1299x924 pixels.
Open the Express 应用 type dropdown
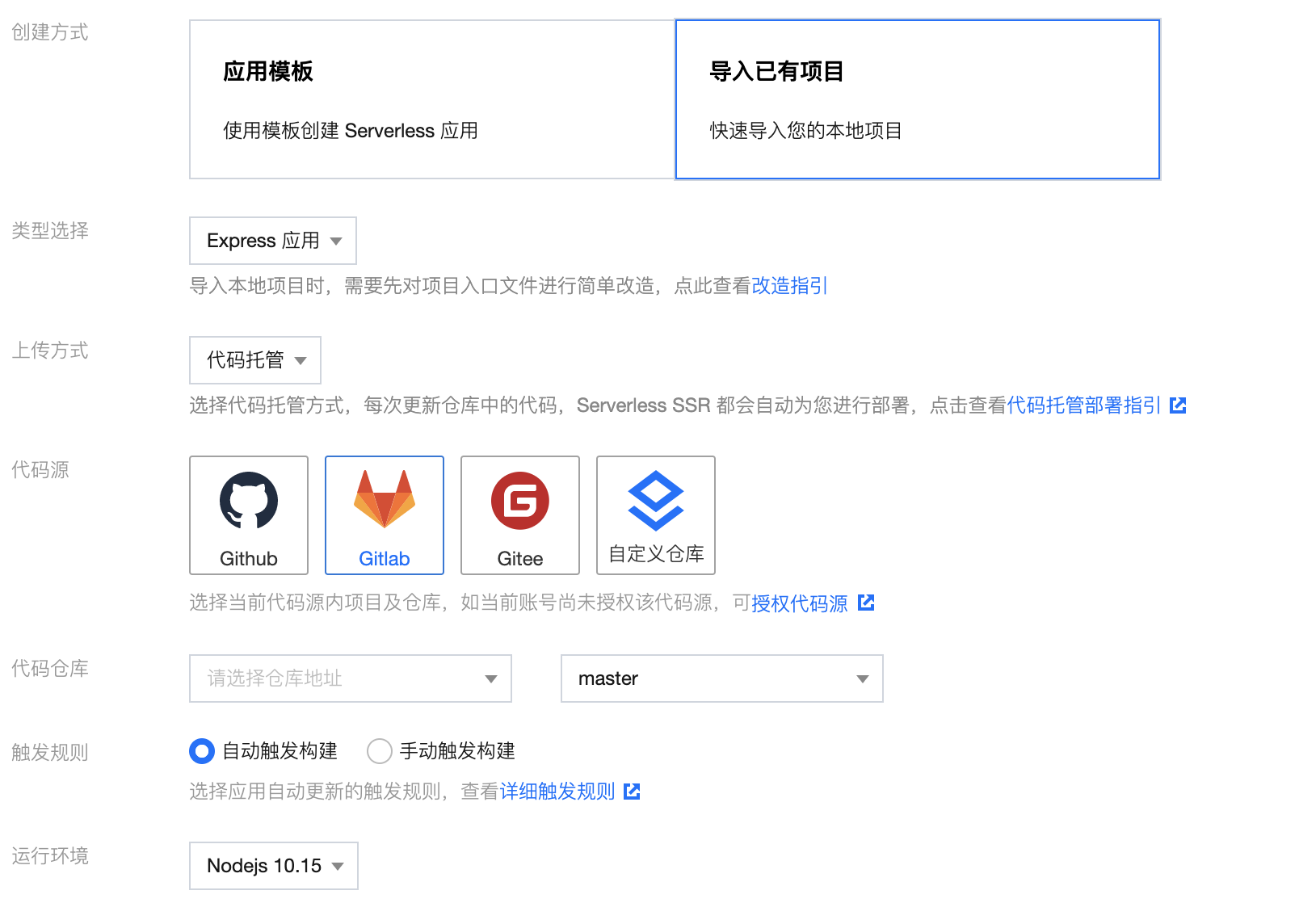pos(273,241)
